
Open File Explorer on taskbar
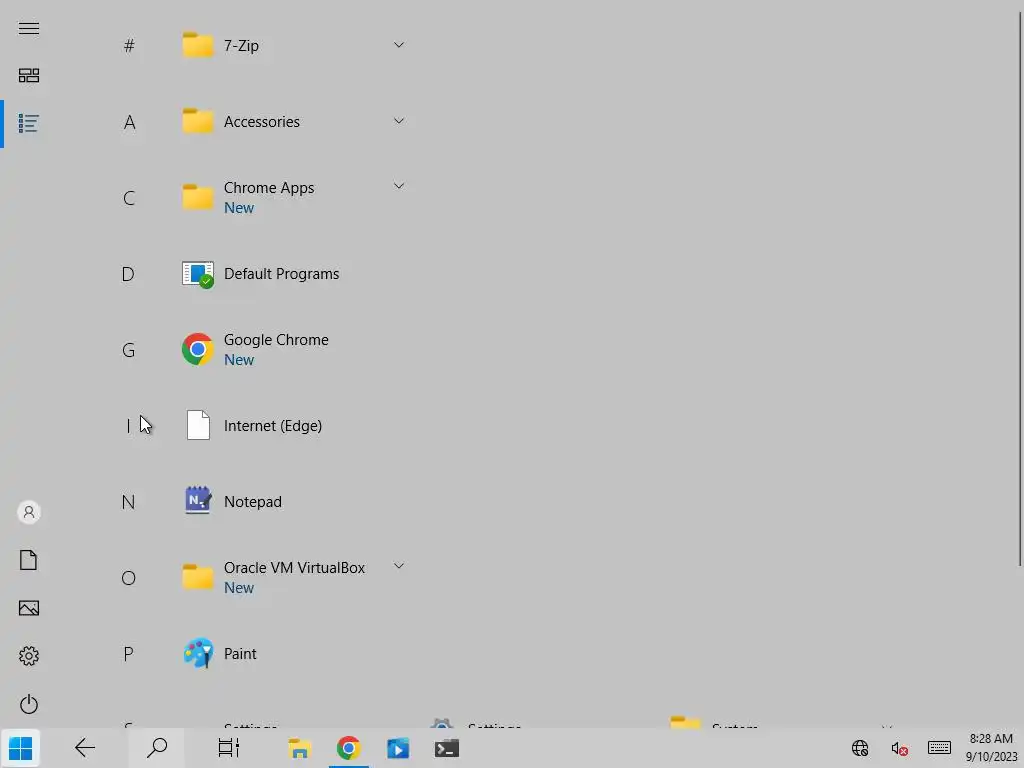(299, 748)
